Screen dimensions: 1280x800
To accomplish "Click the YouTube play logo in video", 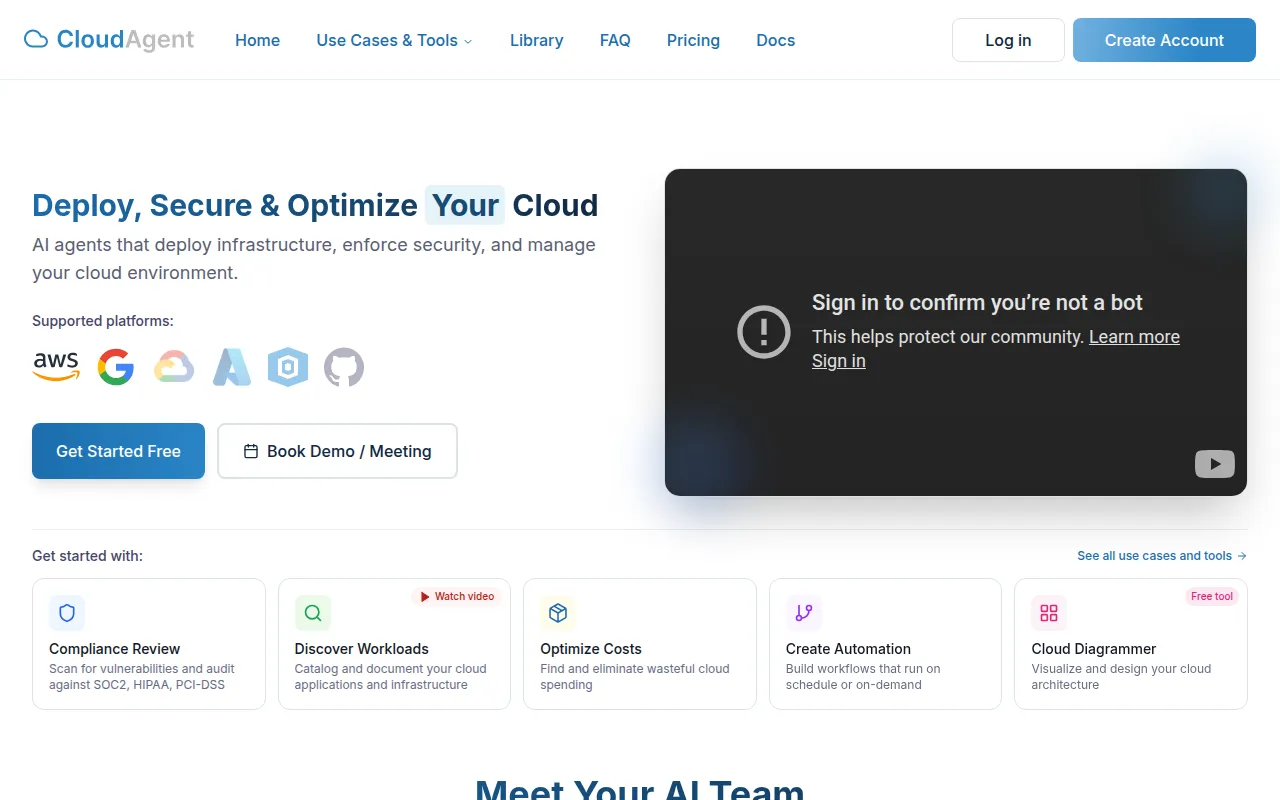I will point(1215,464).
